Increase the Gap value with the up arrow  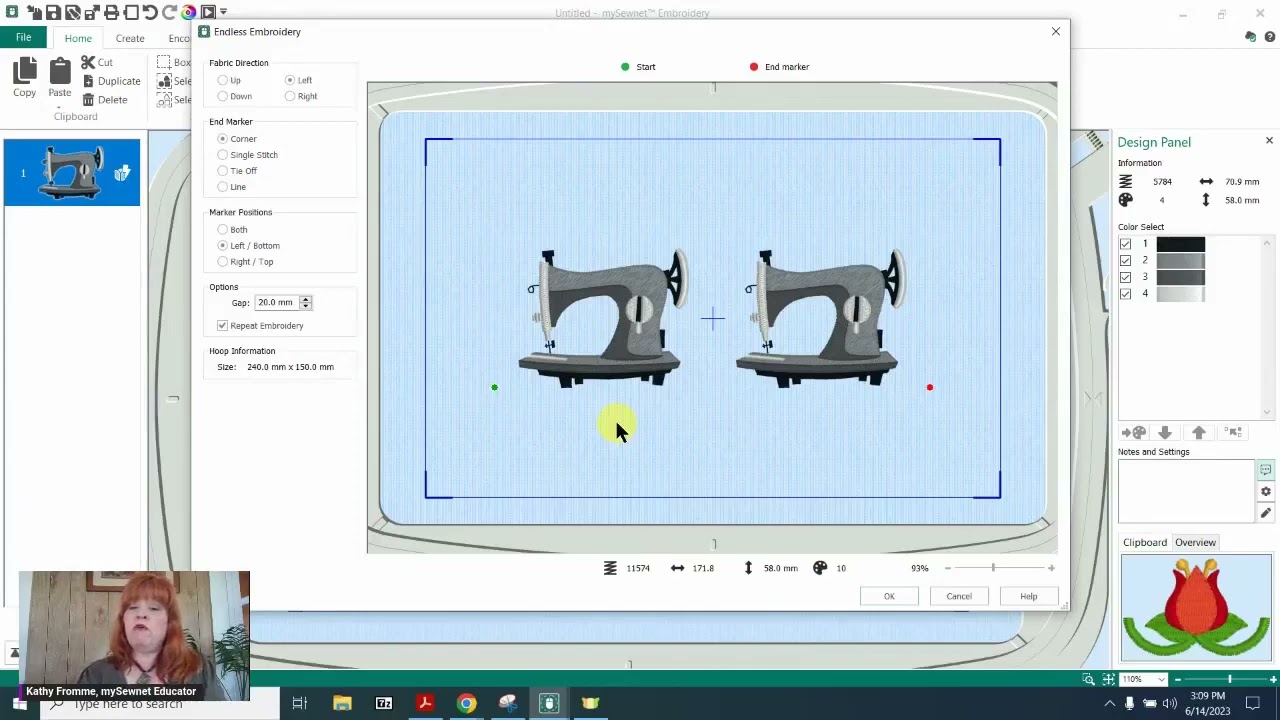306,298
